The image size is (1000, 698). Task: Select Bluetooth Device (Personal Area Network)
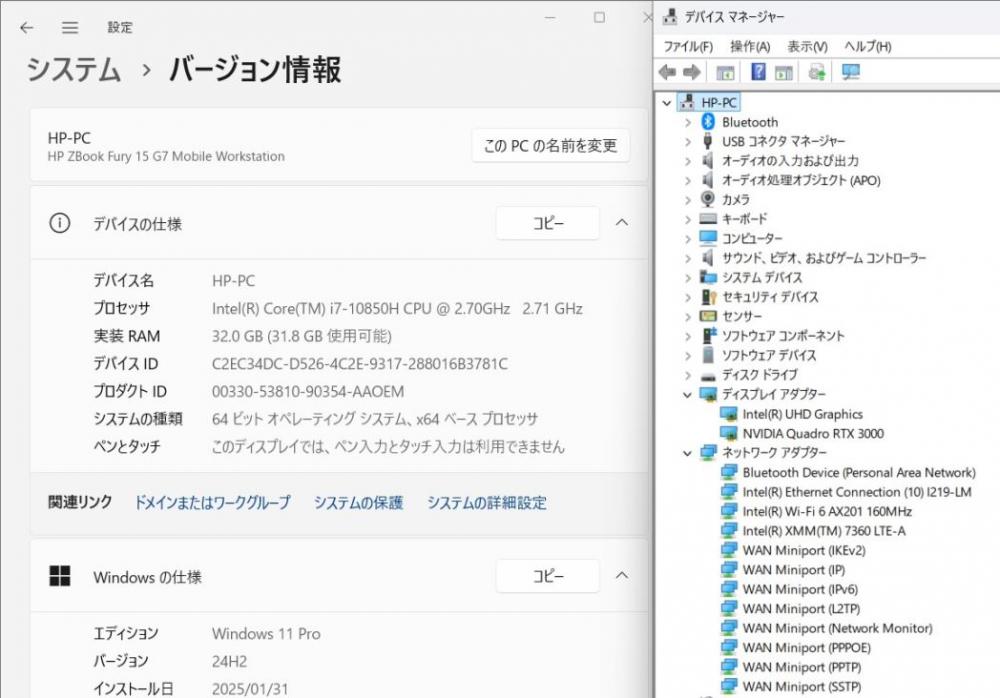point(859,472)
